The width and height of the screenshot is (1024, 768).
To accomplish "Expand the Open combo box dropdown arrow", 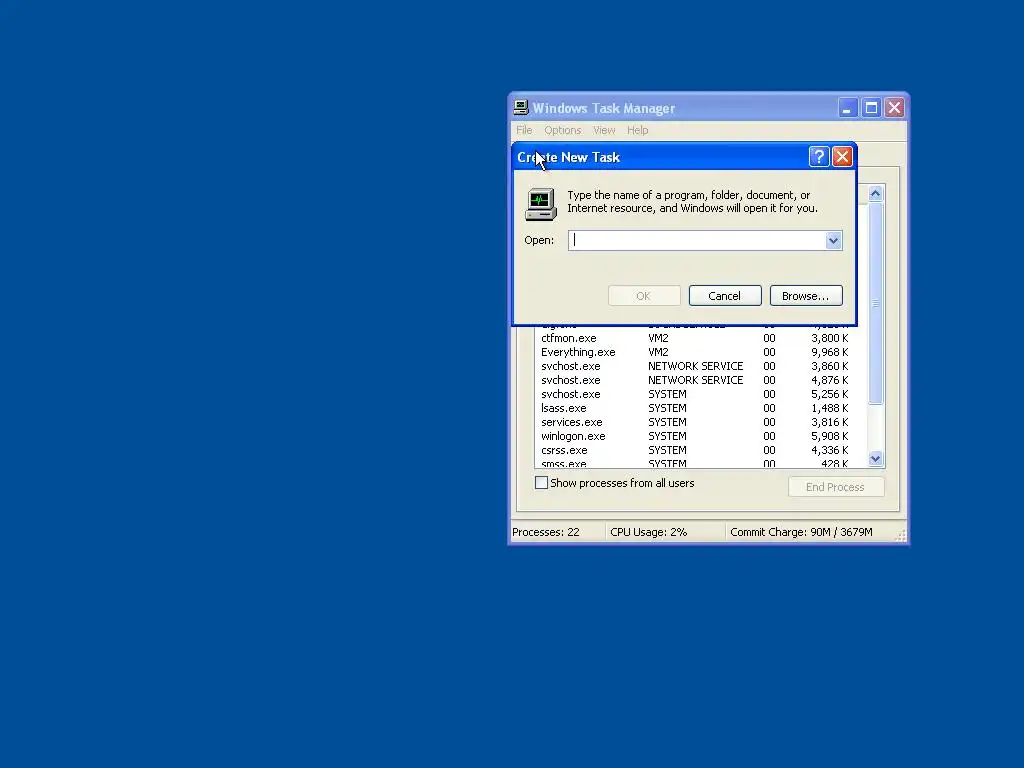I will coord(833,240).
